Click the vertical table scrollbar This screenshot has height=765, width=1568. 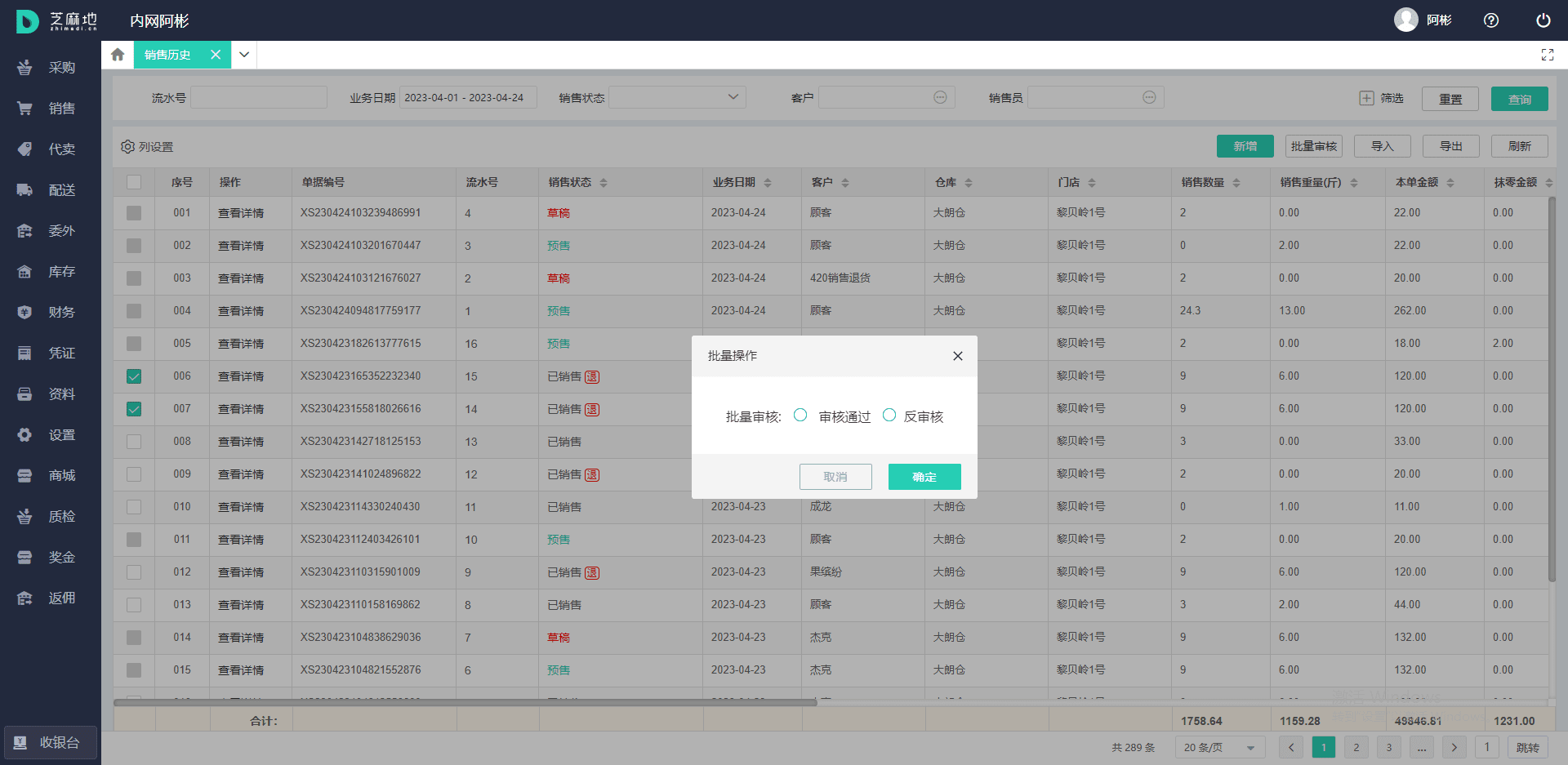[x=1552, y=389]
